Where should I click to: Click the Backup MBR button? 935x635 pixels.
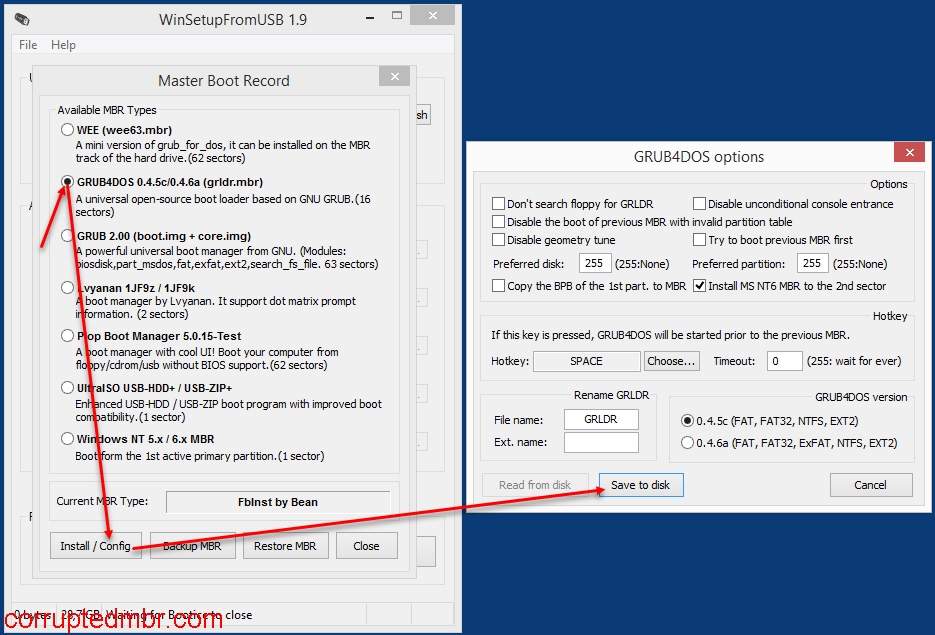(193, 546)
